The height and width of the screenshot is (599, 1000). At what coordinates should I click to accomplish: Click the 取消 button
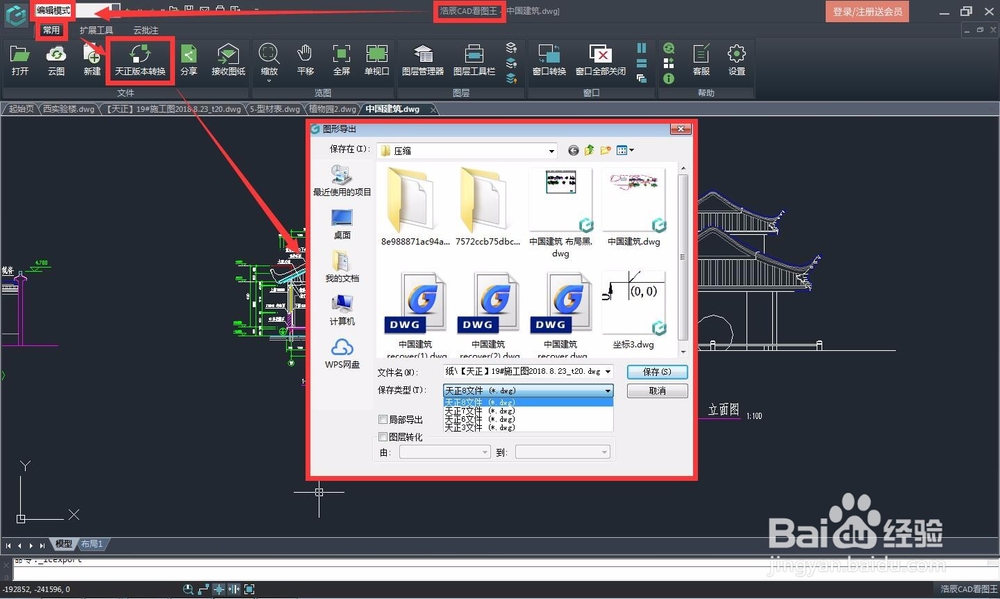(x=657, y=391)
